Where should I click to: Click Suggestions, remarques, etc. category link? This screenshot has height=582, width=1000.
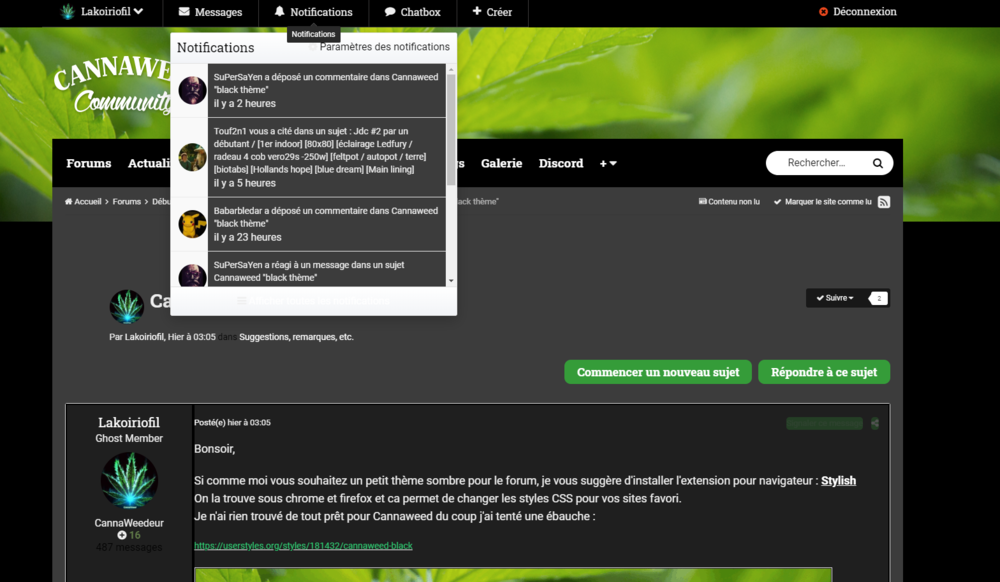pos(296,337)
